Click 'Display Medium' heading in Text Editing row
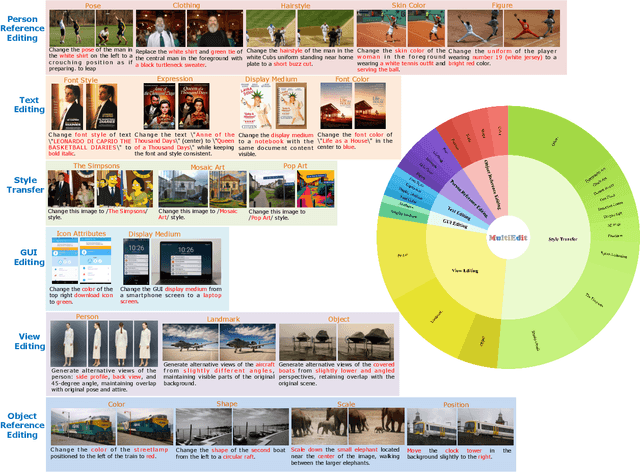Screen dimensions: 640x472 (271, 79)
